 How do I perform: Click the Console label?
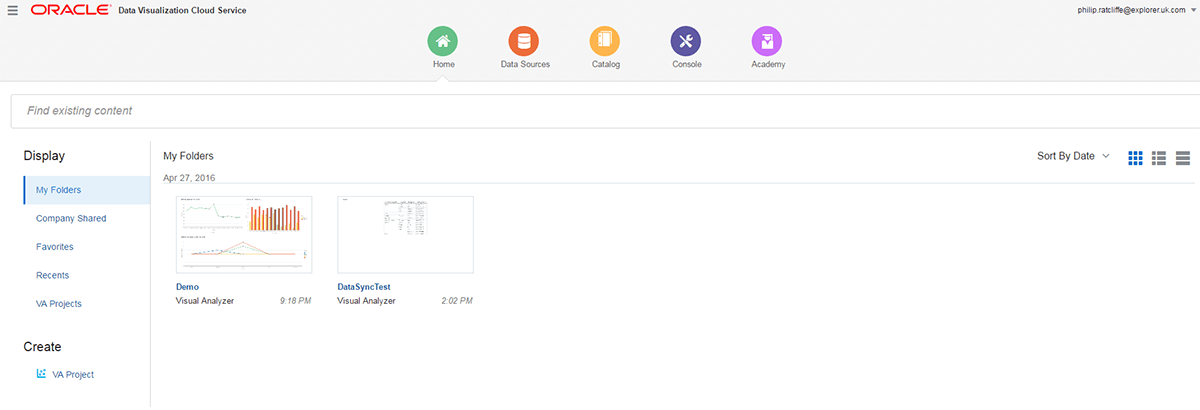687,64
